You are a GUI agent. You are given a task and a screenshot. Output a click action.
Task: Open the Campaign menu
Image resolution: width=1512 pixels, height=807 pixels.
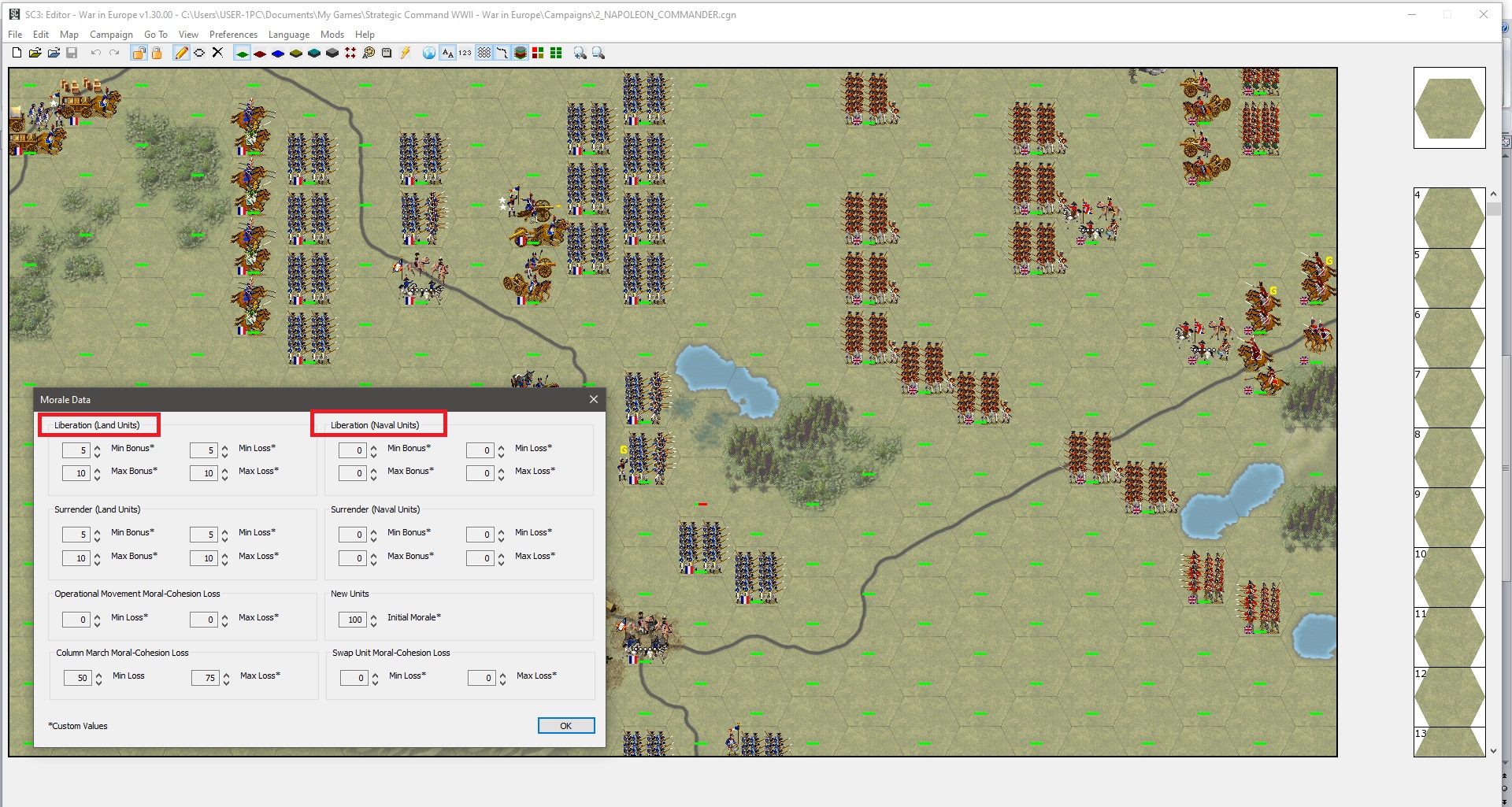111,35
